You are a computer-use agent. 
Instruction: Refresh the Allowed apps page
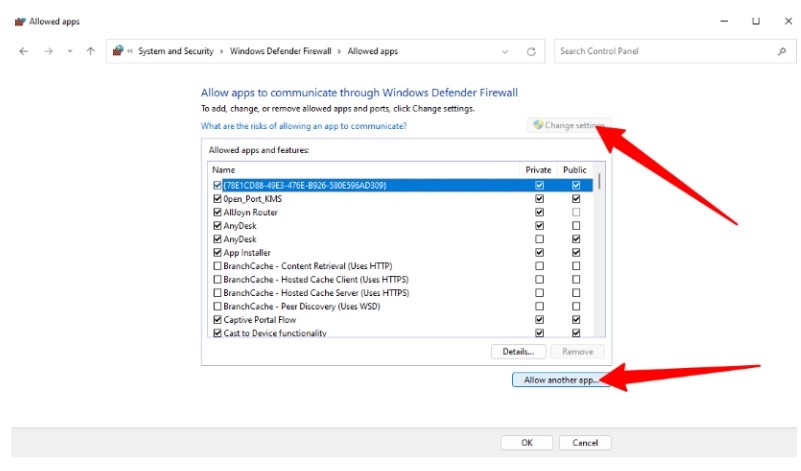tap(531, 52)
